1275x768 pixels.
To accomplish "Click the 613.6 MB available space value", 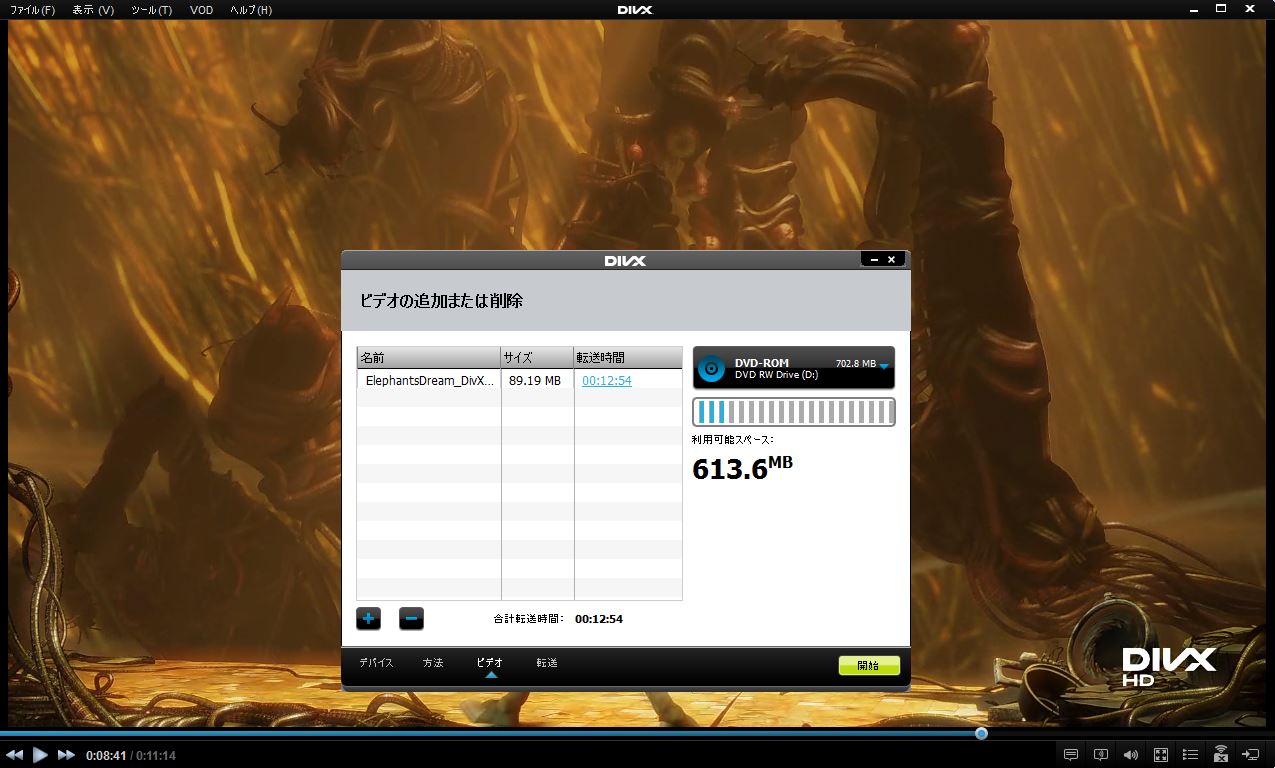I will (742, 468).
